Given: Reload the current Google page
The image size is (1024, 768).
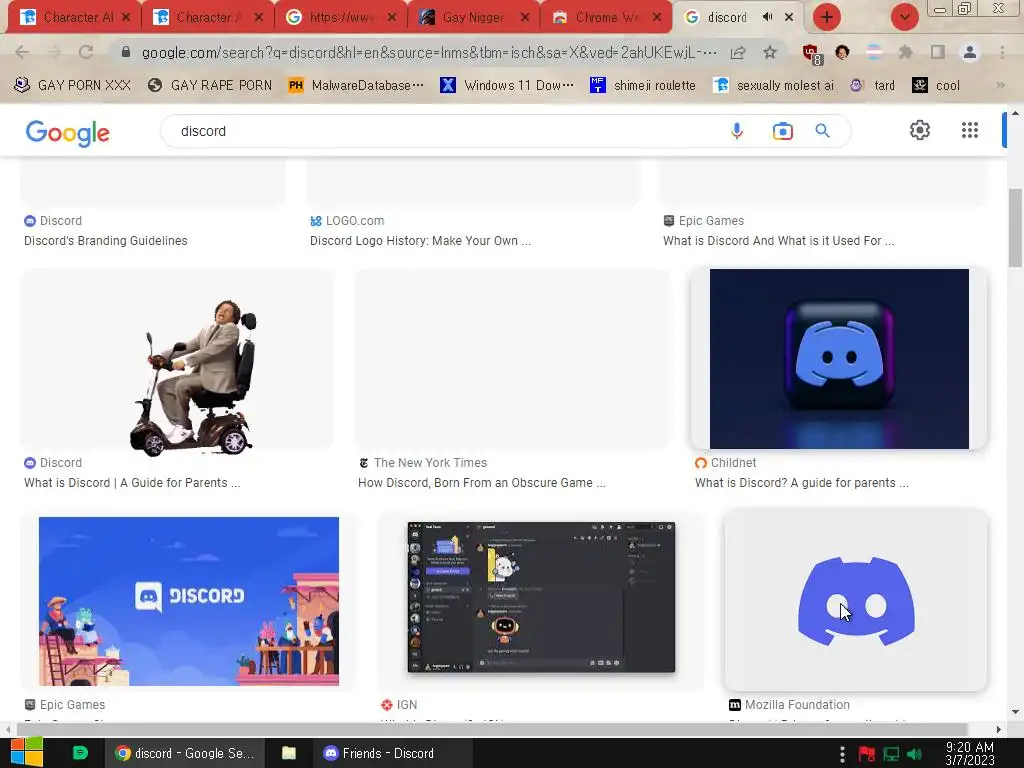Looking at the screenshot, I should pos(86,52).
